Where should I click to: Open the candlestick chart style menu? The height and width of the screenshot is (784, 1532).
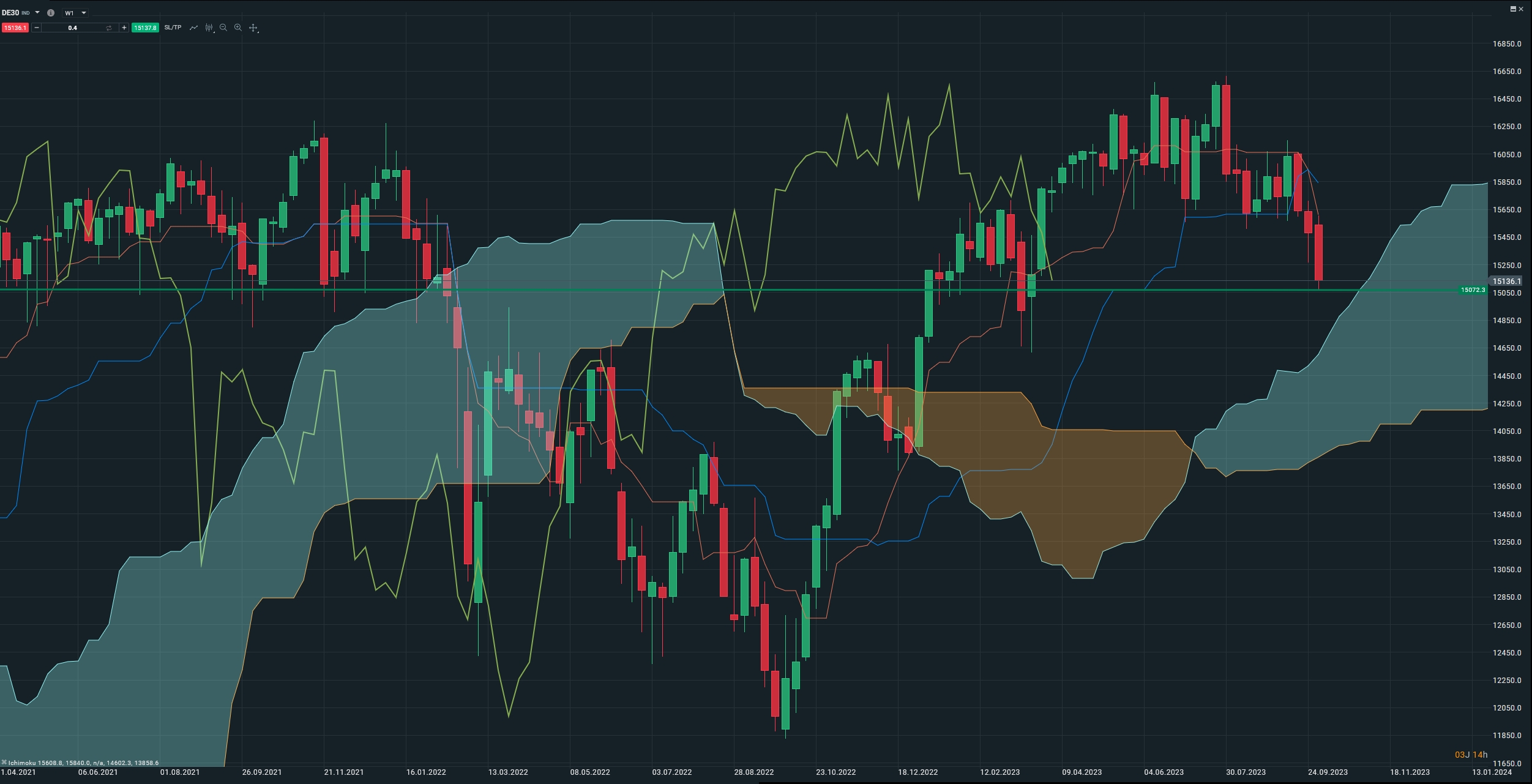[x=209, y=28]
